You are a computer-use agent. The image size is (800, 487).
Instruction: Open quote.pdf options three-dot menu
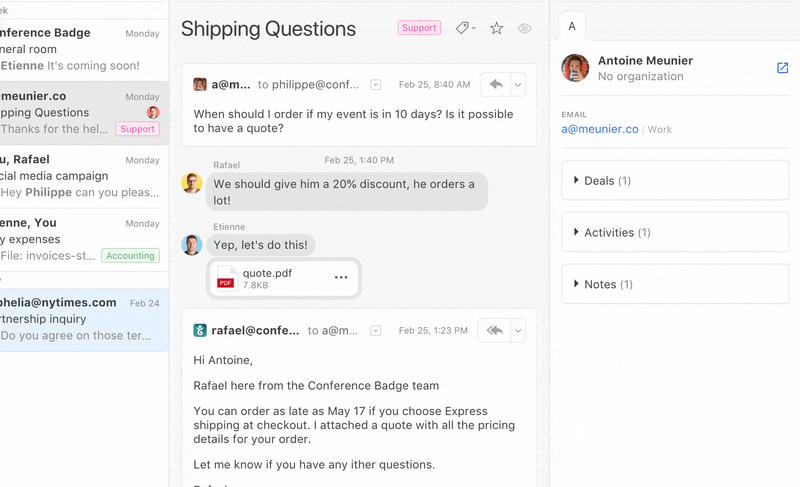[x=341, y=277]
